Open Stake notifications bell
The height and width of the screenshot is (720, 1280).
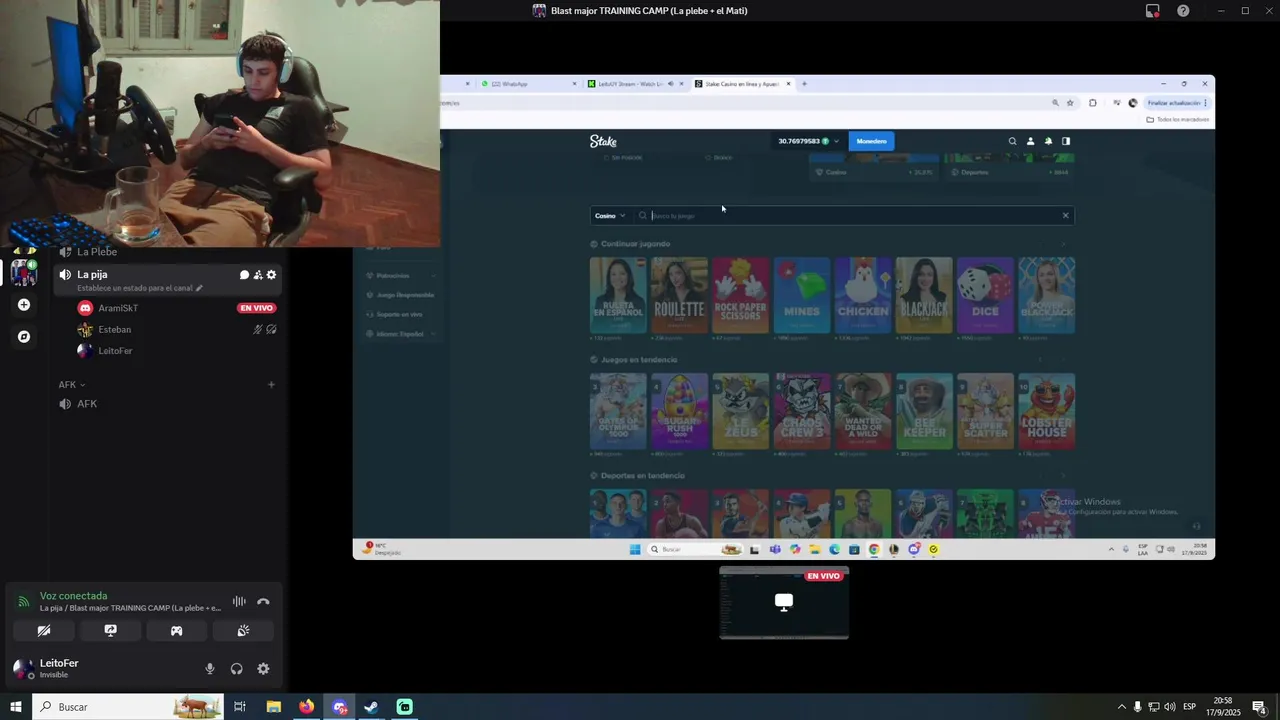click(x=1048, y=141)
